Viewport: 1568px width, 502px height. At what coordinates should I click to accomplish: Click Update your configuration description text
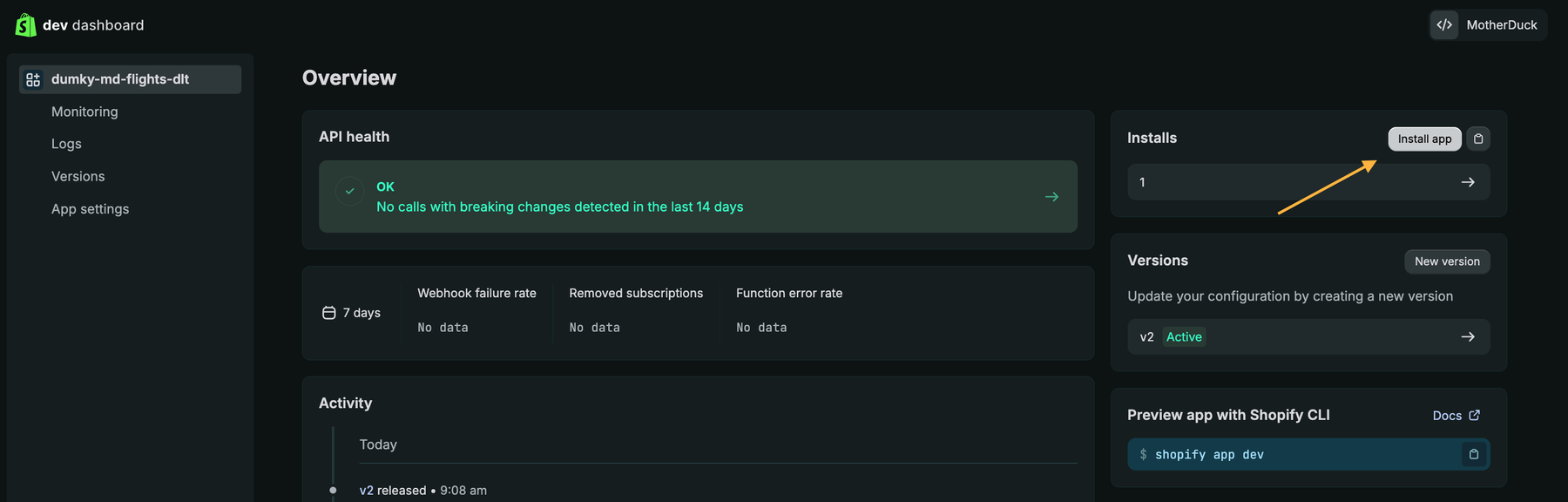point(1290,296)
